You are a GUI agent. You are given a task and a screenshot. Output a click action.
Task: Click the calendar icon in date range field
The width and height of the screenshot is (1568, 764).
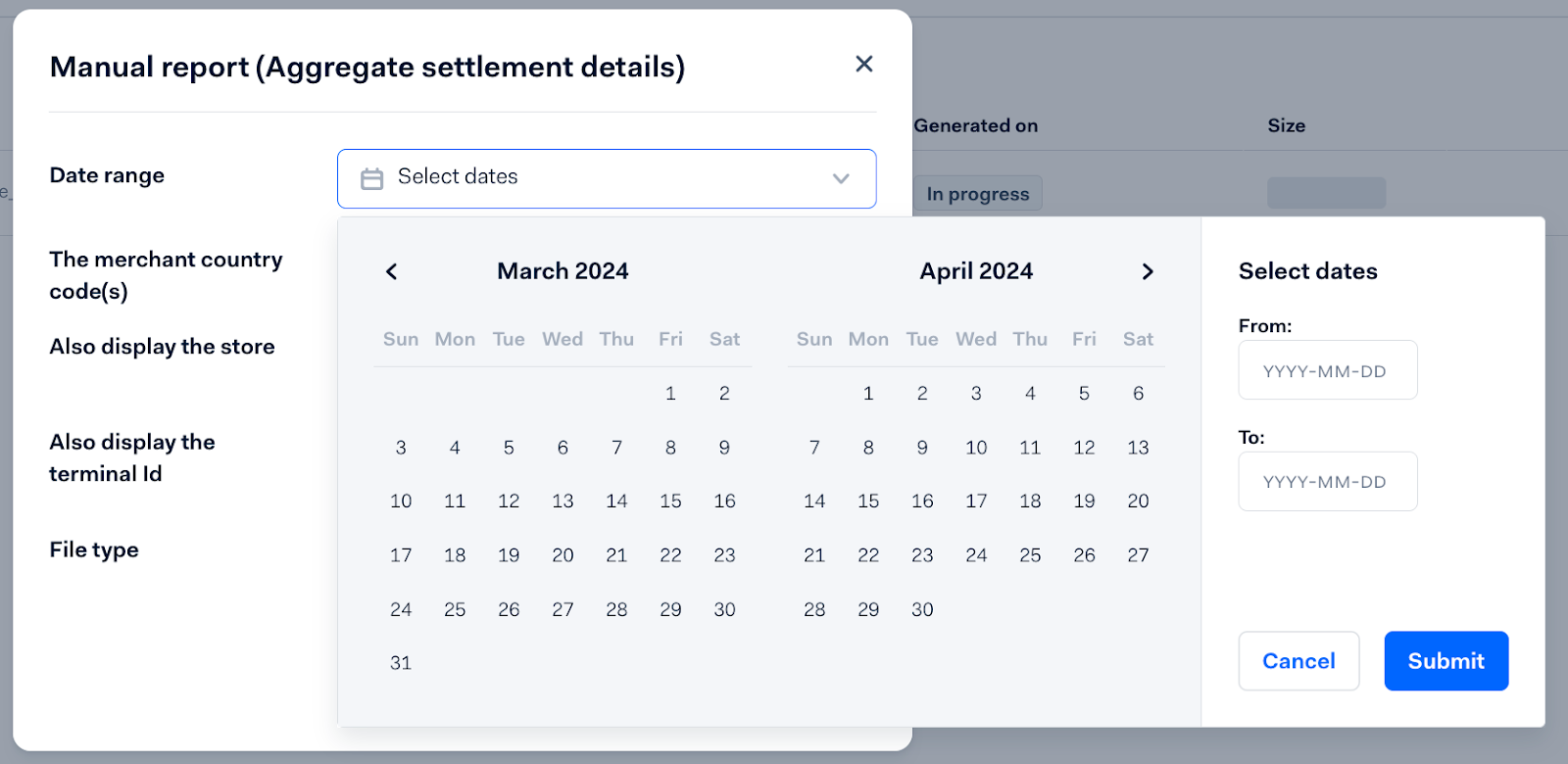[372, 178]
